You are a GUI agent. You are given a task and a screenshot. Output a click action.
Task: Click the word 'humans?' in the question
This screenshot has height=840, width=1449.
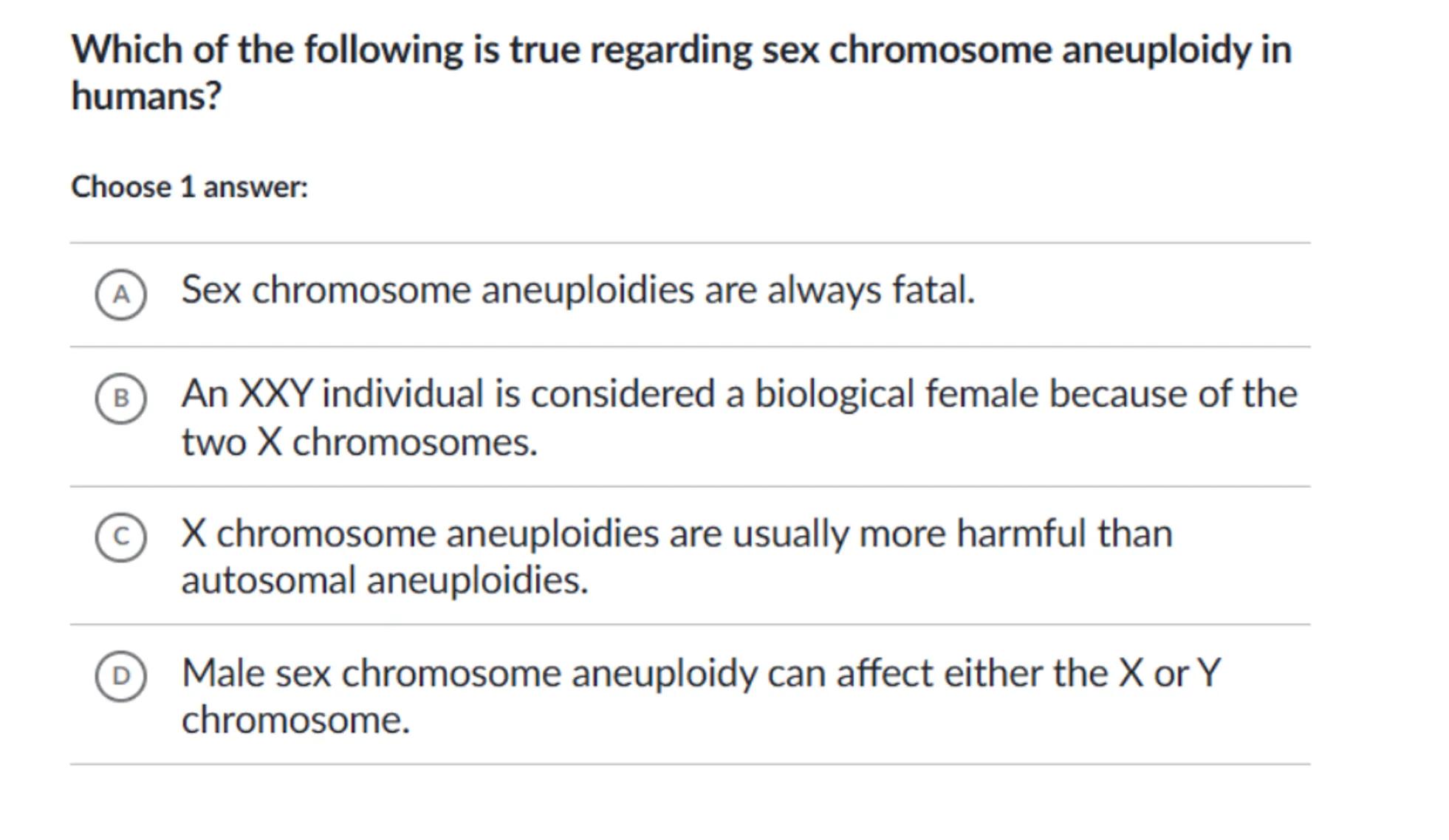pos(146,96)
